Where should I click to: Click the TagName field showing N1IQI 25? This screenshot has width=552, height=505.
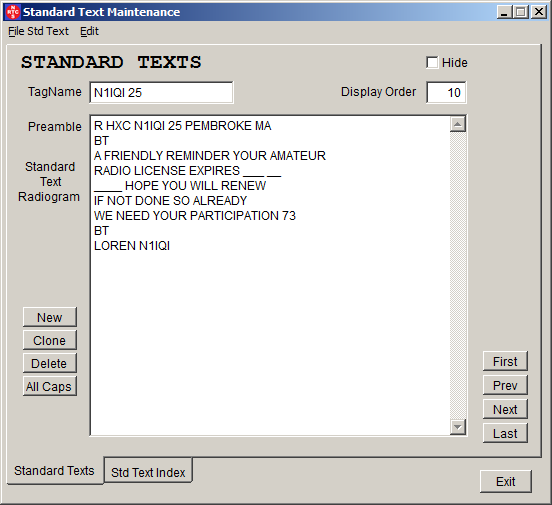(x=161, y=93)
